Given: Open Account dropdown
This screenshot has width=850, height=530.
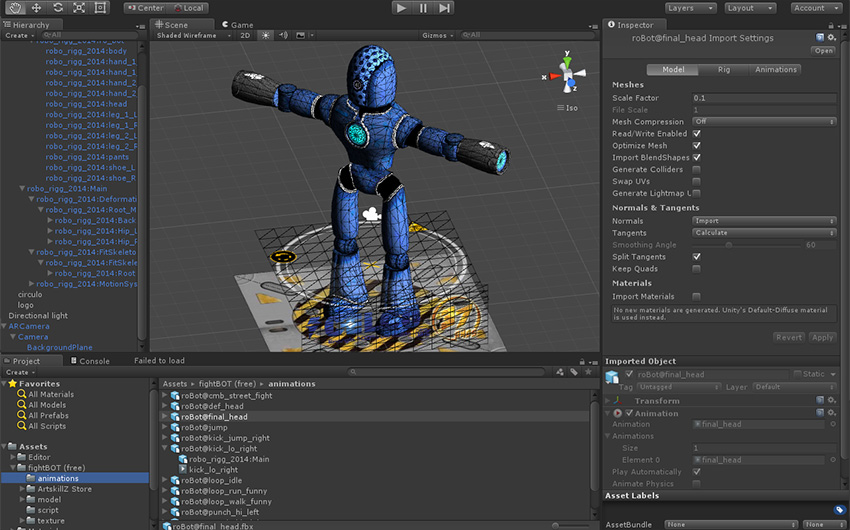Looking at the screenshot, I should pyautogui.click(x=815, y=8).
